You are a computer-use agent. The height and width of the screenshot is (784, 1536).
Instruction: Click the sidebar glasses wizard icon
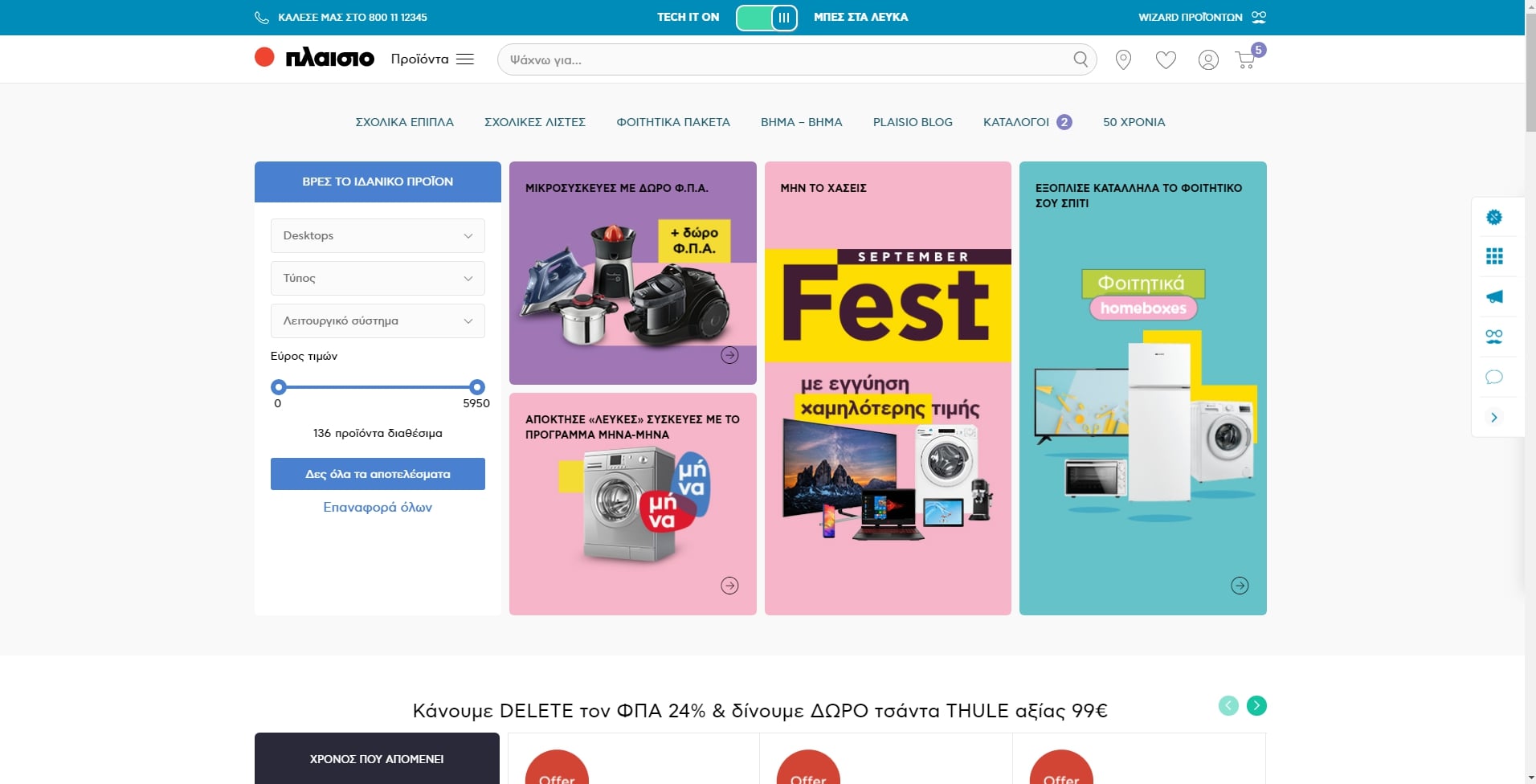click(x=1494, y=337)
